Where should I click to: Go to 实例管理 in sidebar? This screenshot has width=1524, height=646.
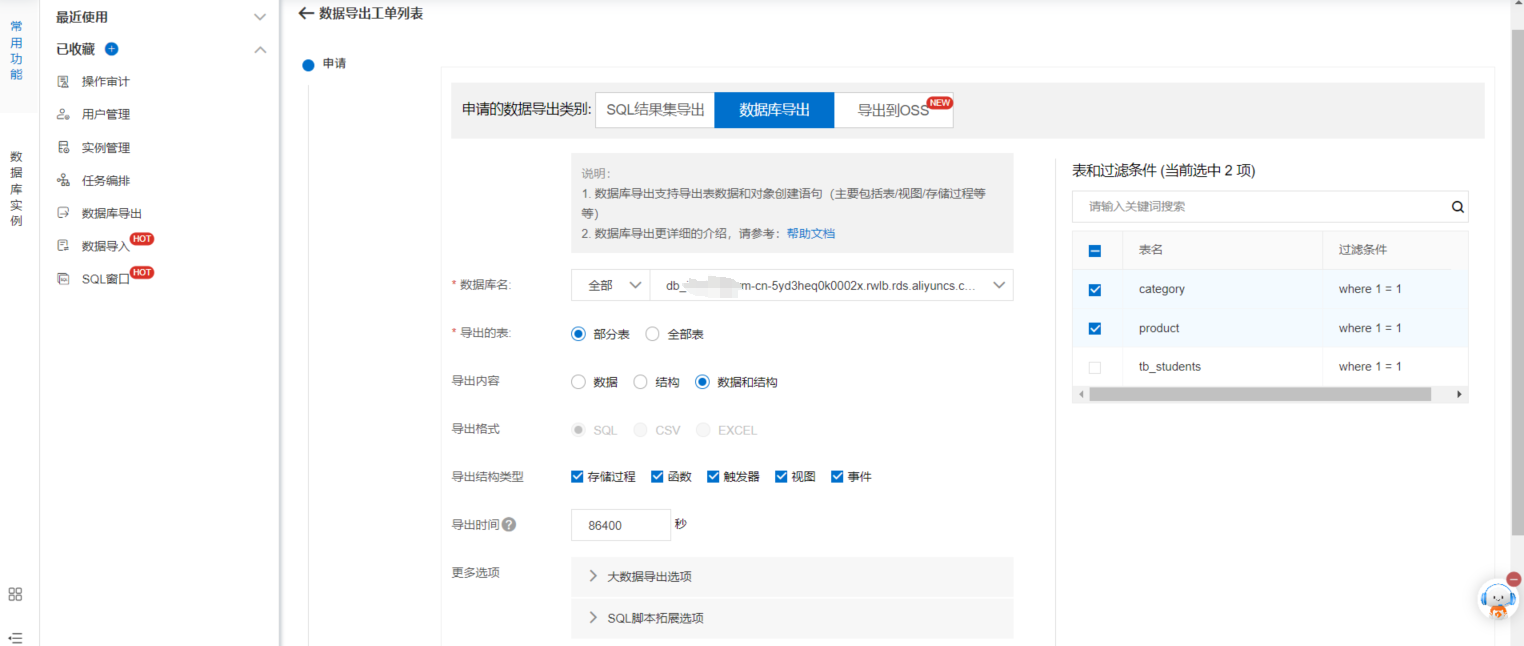pos(106,147)
